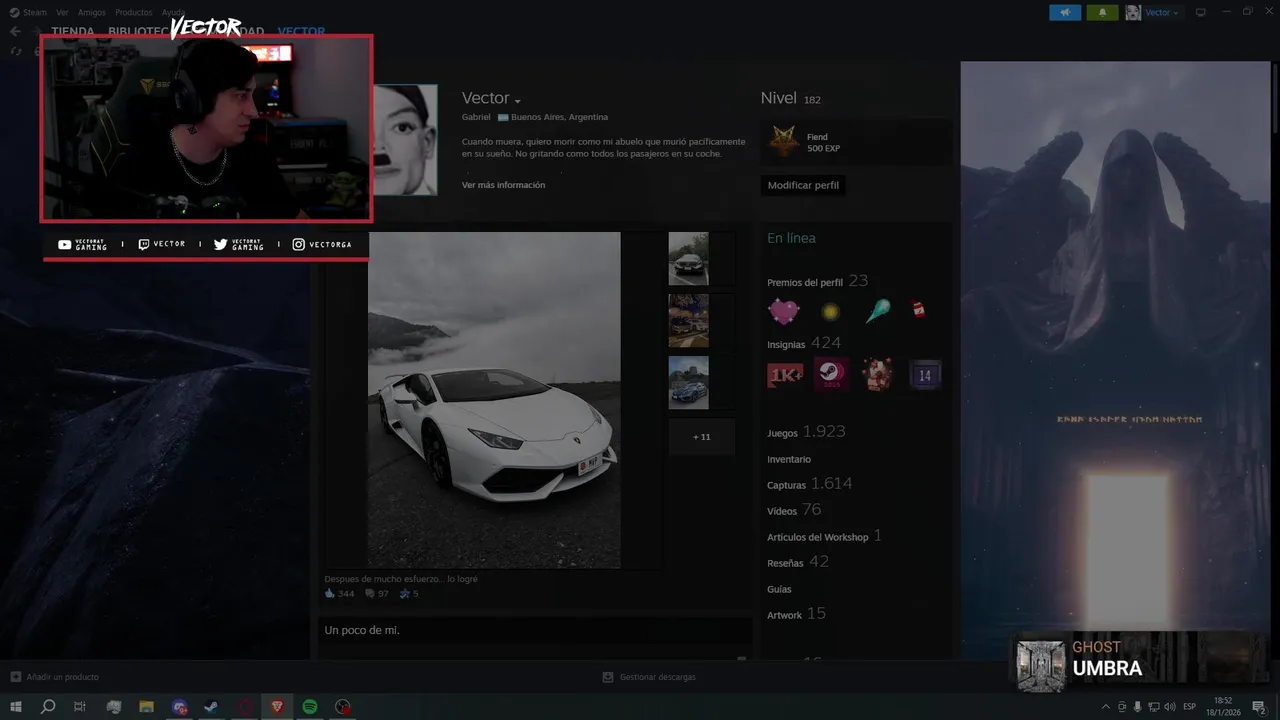
Task: Open the Inventario link
Action: coord(789,459)
